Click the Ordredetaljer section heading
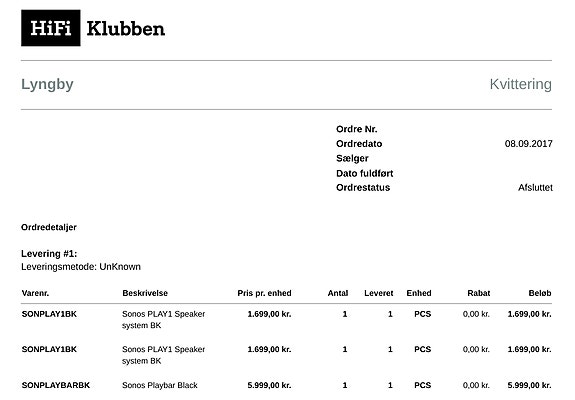Screen dimensions: 575x400 pos(49,227)
